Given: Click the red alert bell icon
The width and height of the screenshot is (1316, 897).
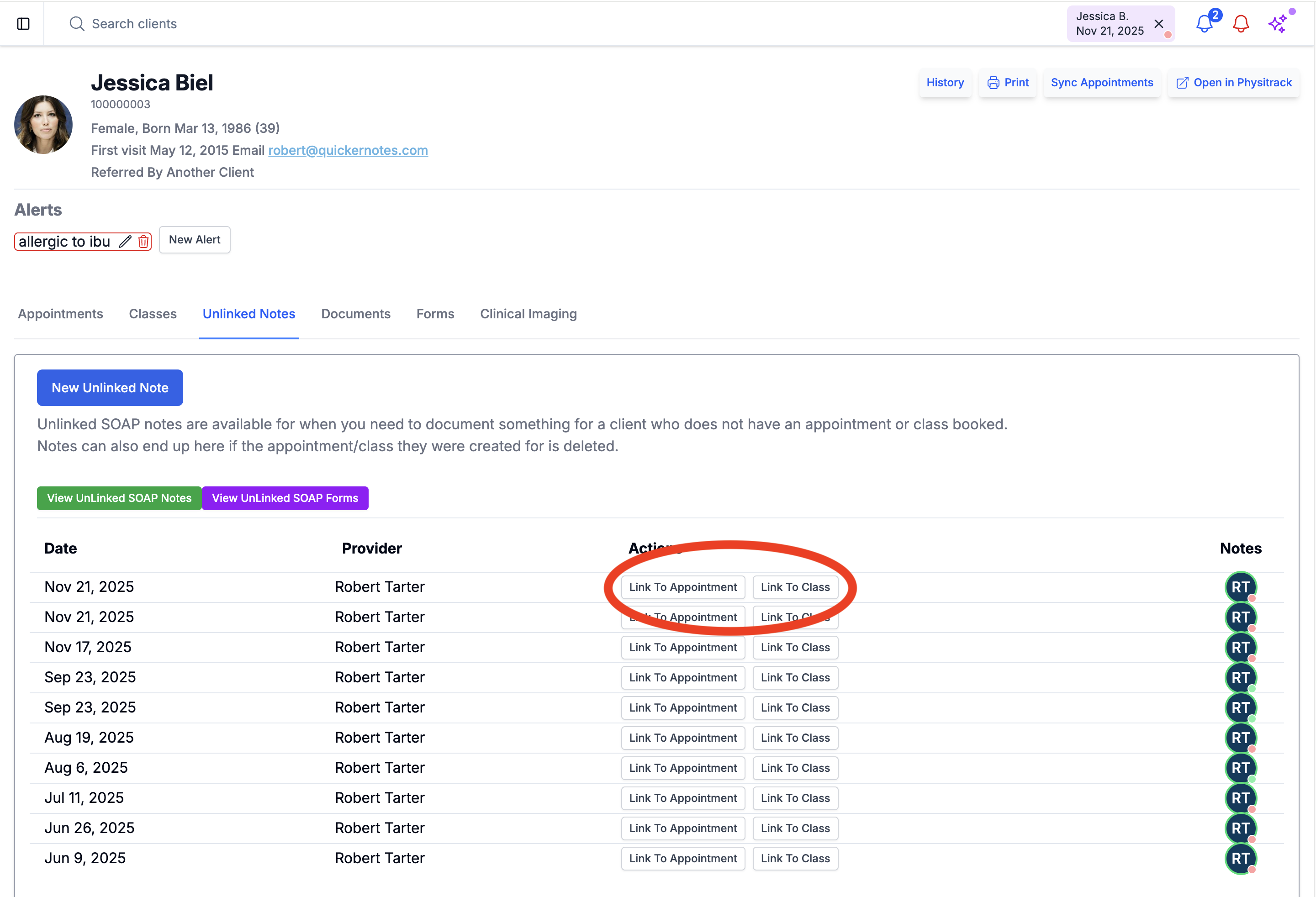Looking at the screenshot, I should [1241, 24].
